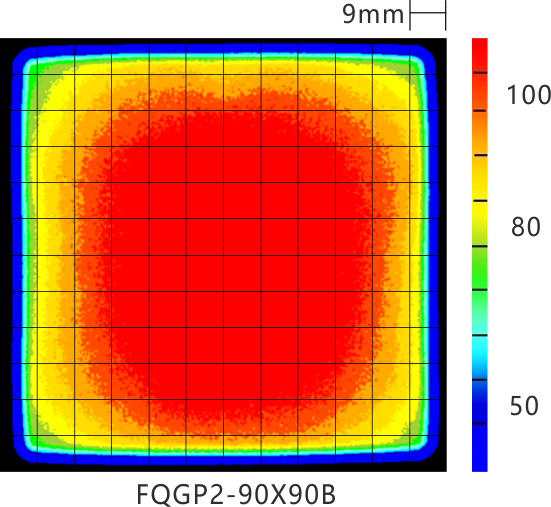This screenshot has height=507, width=551.
Task: Select the 80 label on color scale
Action: pos(525,227)
